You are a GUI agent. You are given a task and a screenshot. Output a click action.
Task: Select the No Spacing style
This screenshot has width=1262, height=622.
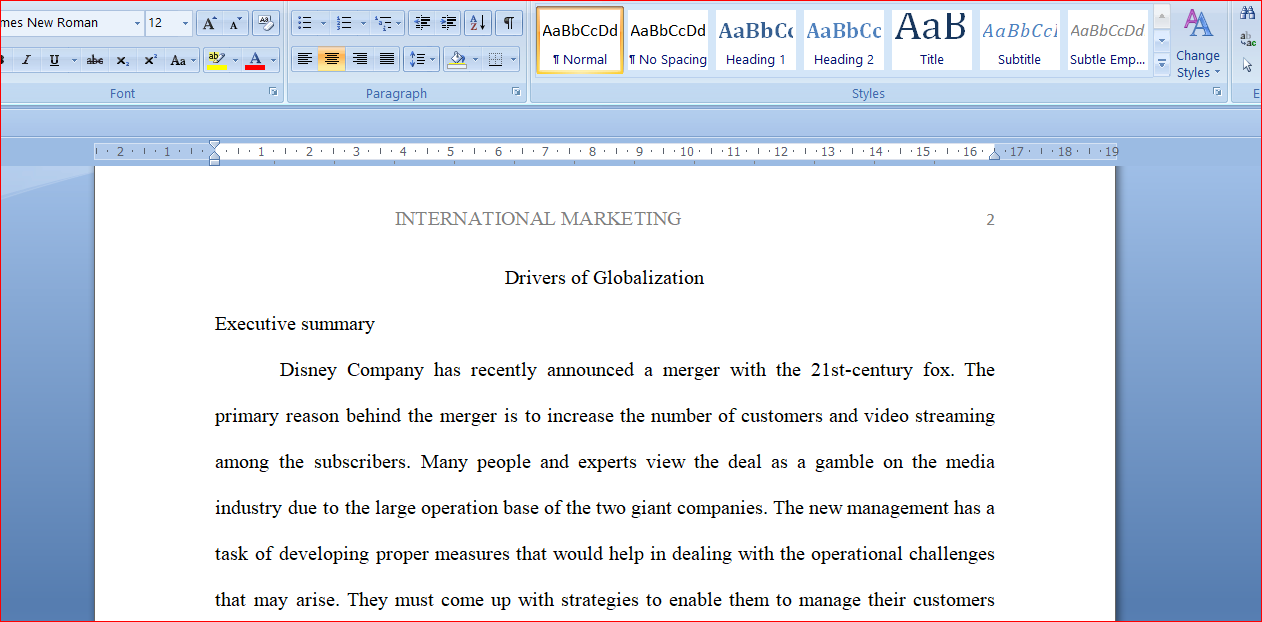pos(668,40)
